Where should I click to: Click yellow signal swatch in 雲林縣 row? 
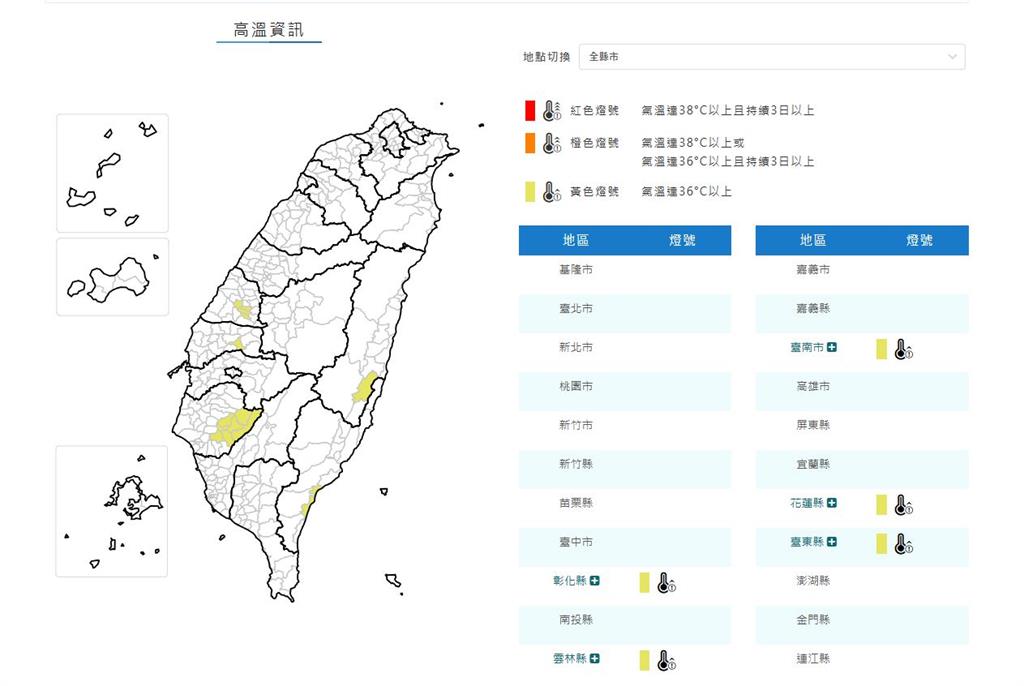(645, 660)
